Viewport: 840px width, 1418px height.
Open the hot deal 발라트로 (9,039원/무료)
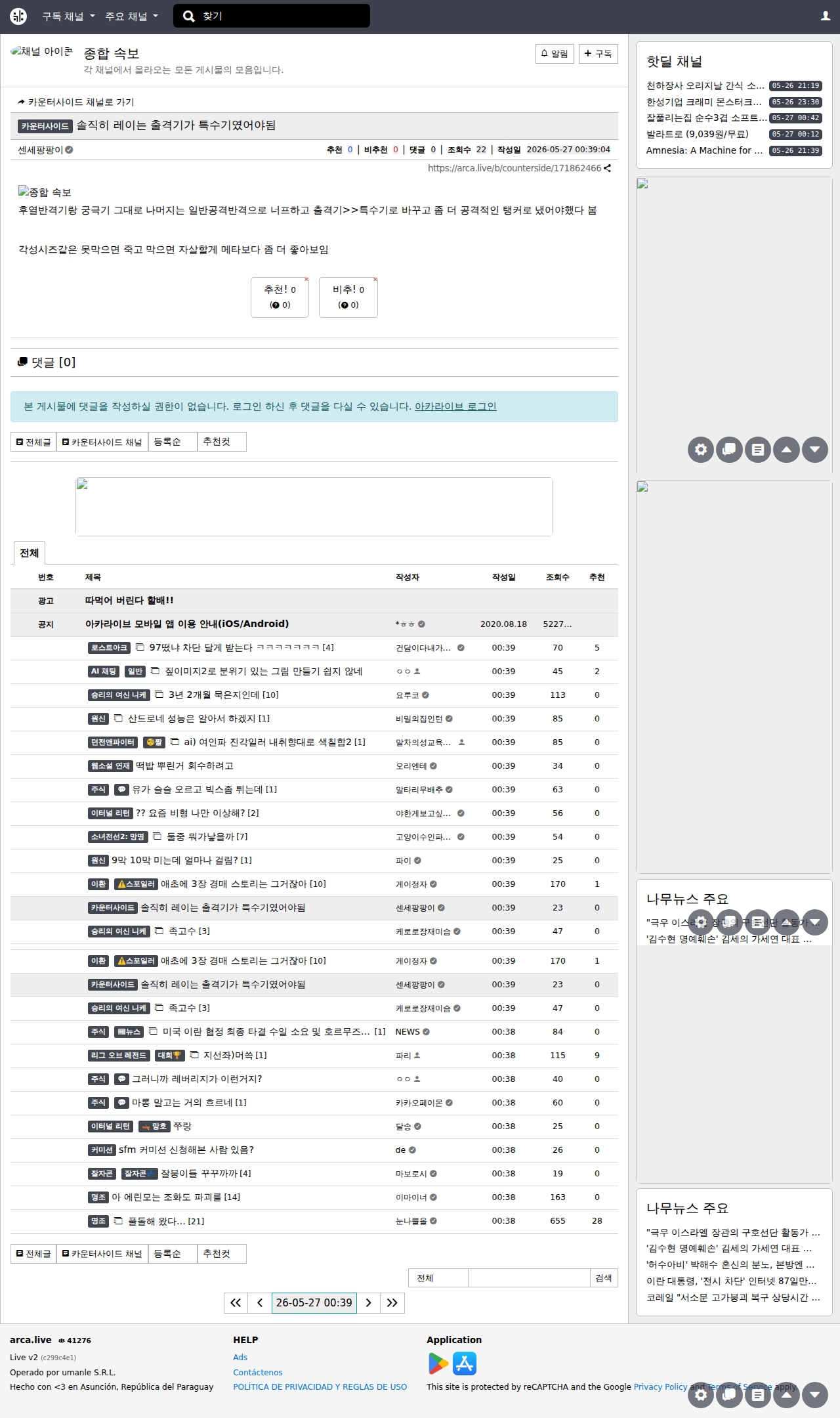(698, 134)
